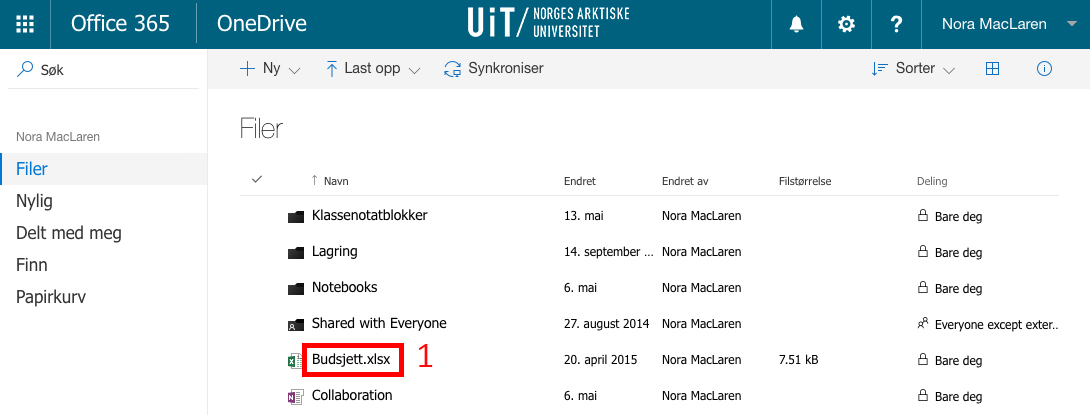Image resolution: width=1090 pixels, height=415 pixels.
Task: Click the Klassenotatblokker folder icon
Action: (x=294, y=216)
